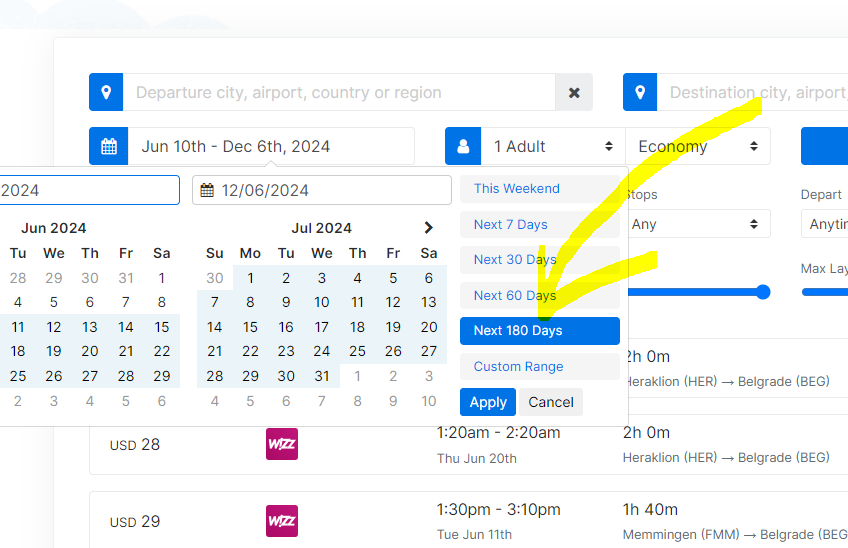Click the USD 28 flight price

click(135, 445)
